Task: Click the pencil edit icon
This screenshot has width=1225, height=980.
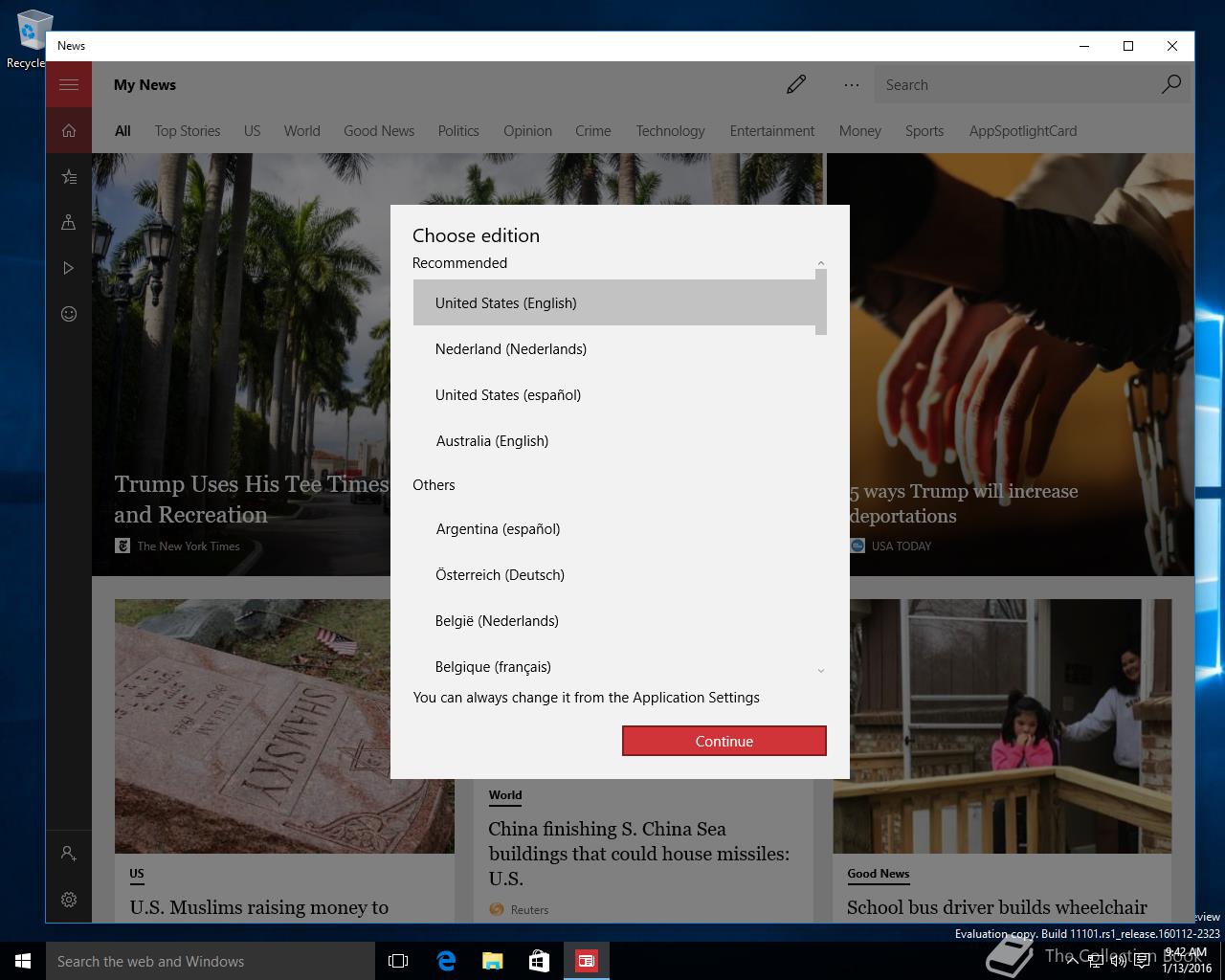Action: (x=796, y=84)
